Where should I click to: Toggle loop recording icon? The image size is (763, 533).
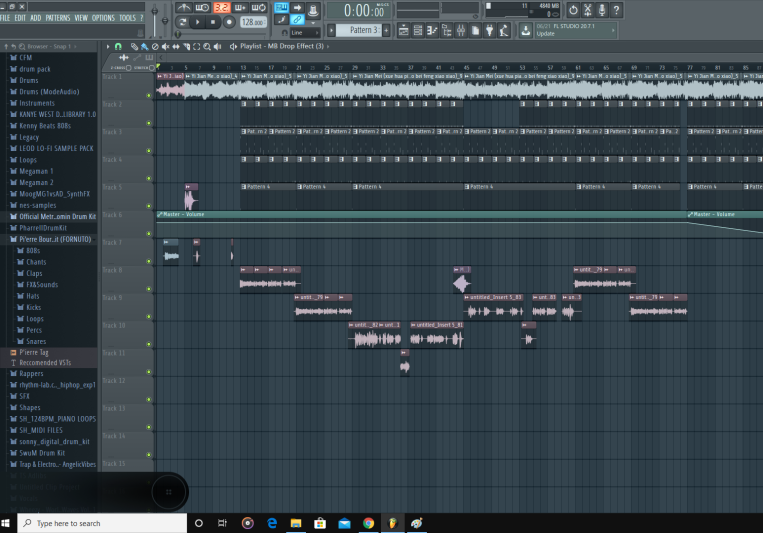click(x=259, y=7)
